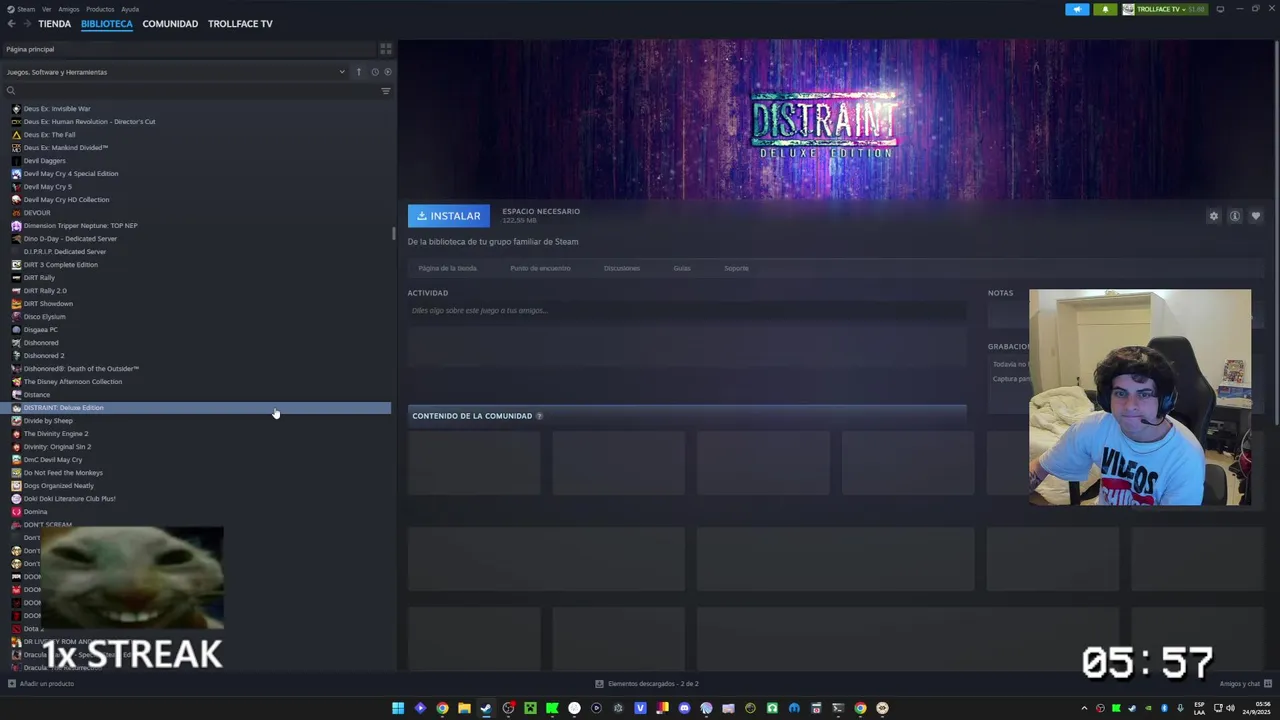Open the Ayuda menu

tap(130, 9)
